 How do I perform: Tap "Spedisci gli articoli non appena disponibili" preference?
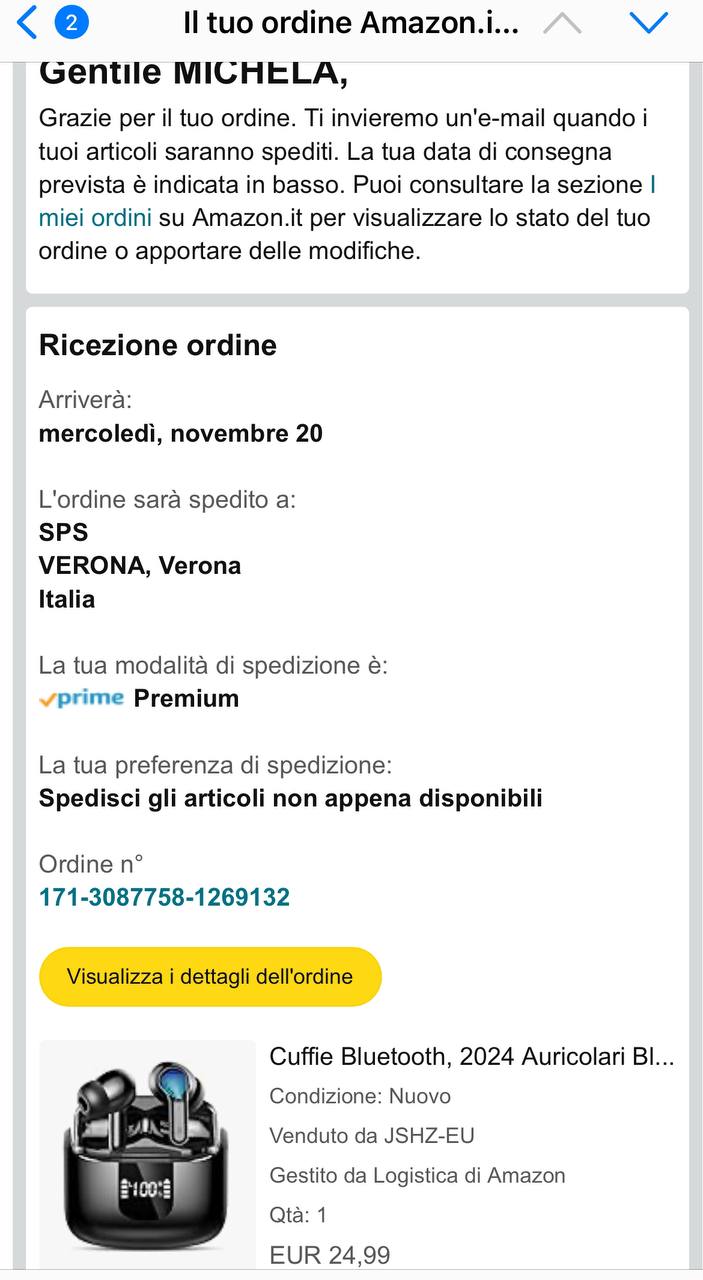coord(290,798)
